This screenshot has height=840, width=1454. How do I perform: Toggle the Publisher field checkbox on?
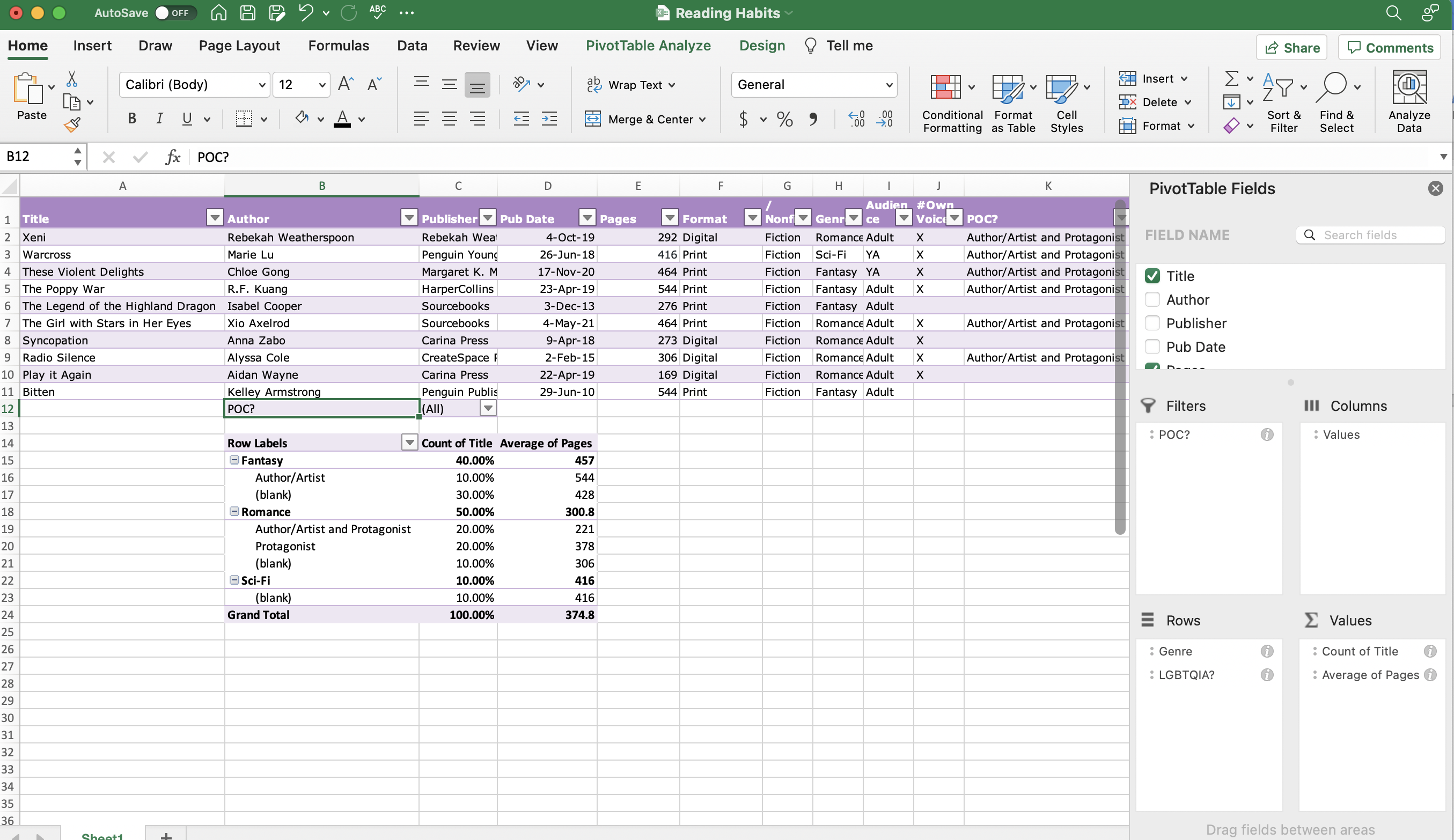[x=1152, y=323]
